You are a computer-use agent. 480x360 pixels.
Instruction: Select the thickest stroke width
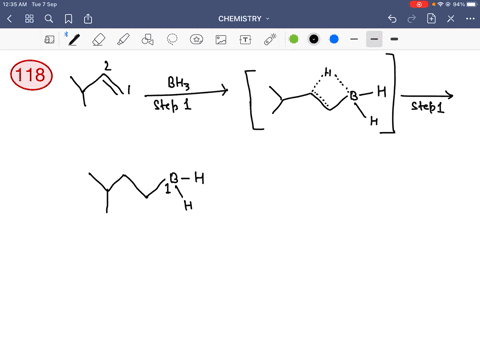[x=394, y=39]
